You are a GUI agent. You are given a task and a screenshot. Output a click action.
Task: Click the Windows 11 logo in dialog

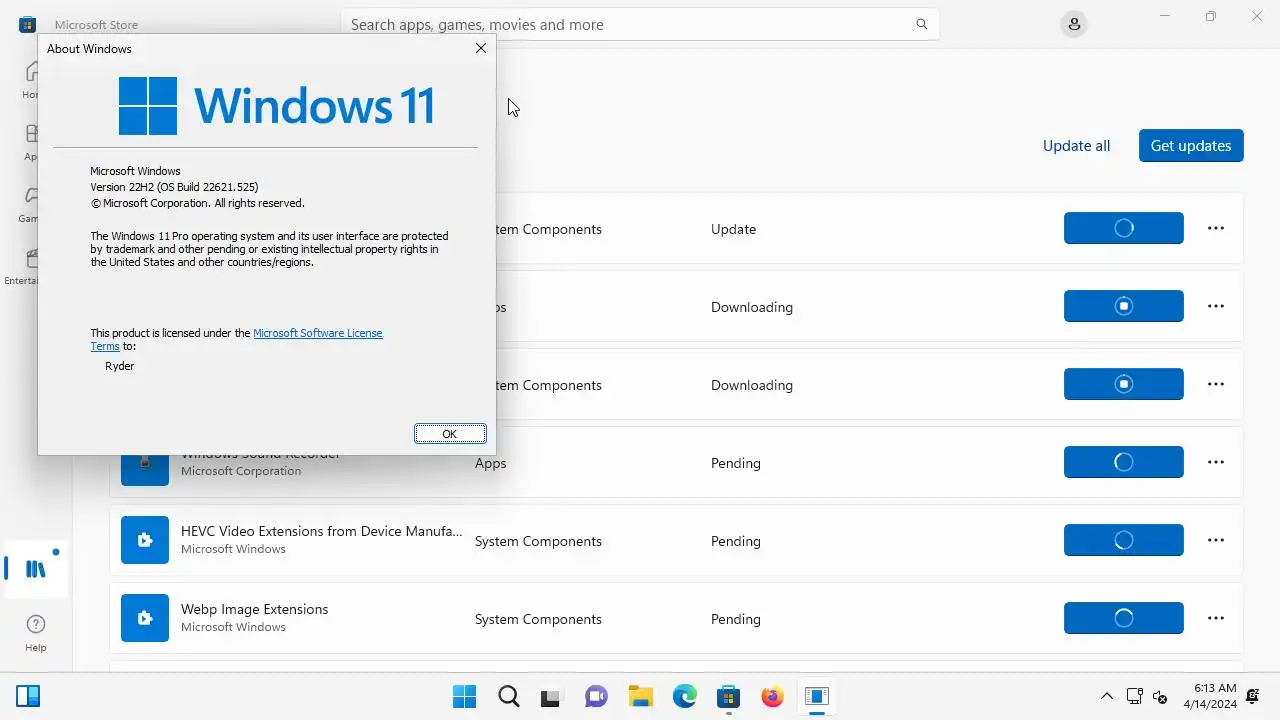point(276,105)
